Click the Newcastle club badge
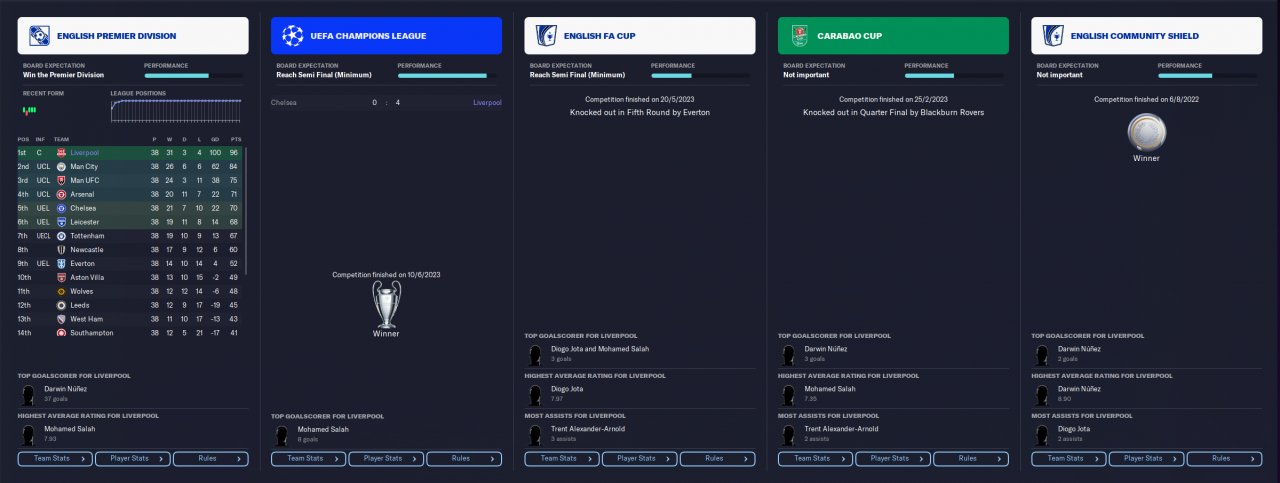This screenshot has width=1280, height=483. (61, 250)
